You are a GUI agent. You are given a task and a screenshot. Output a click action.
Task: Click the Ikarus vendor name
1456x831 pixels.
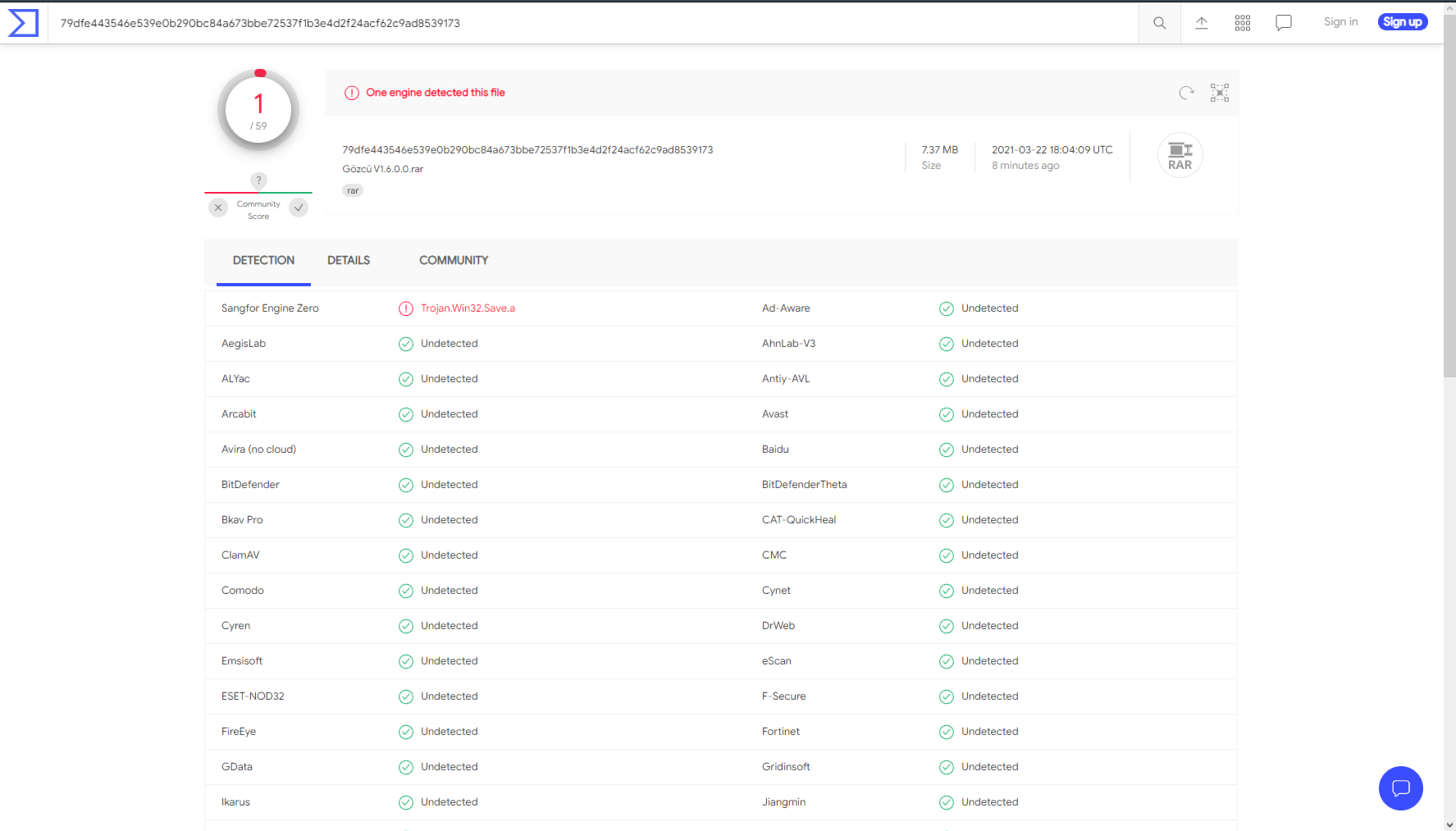235,802
